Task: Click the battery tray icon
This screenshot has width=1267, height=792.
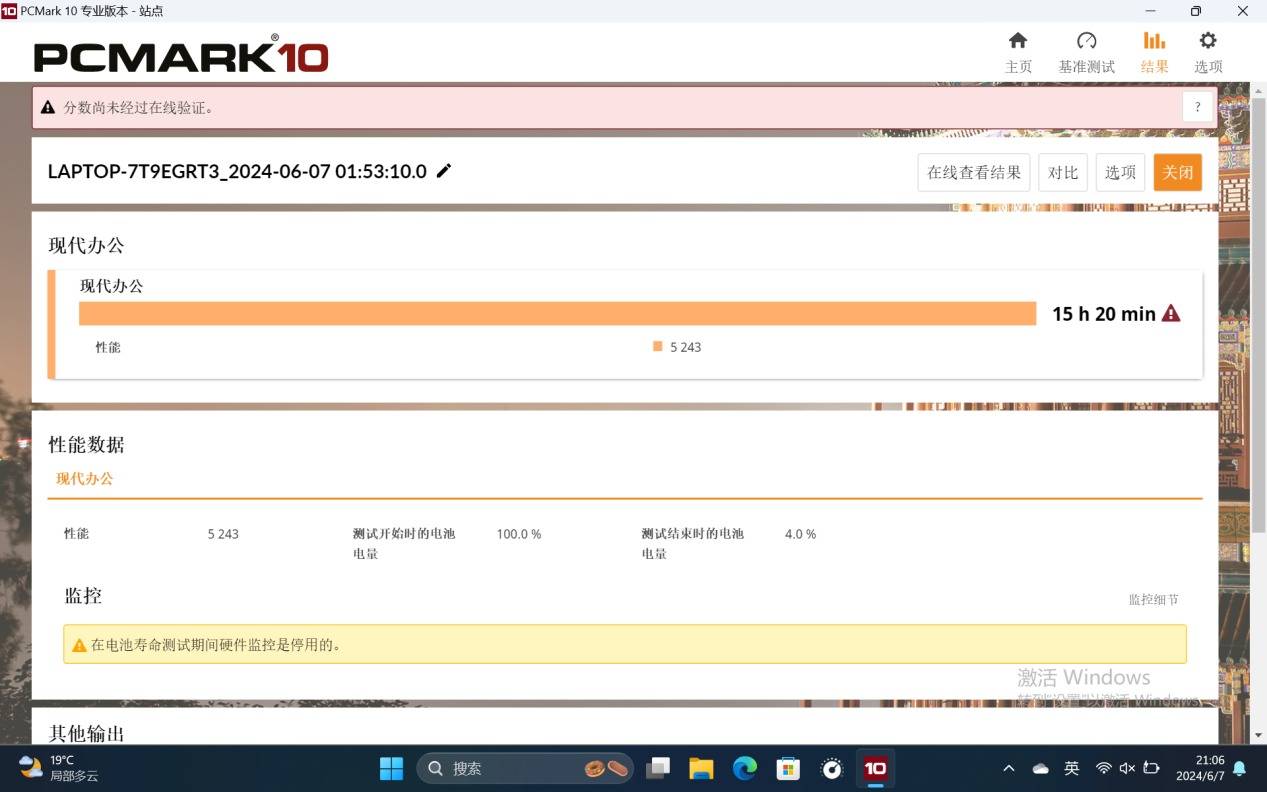Action: (1151, 768)
